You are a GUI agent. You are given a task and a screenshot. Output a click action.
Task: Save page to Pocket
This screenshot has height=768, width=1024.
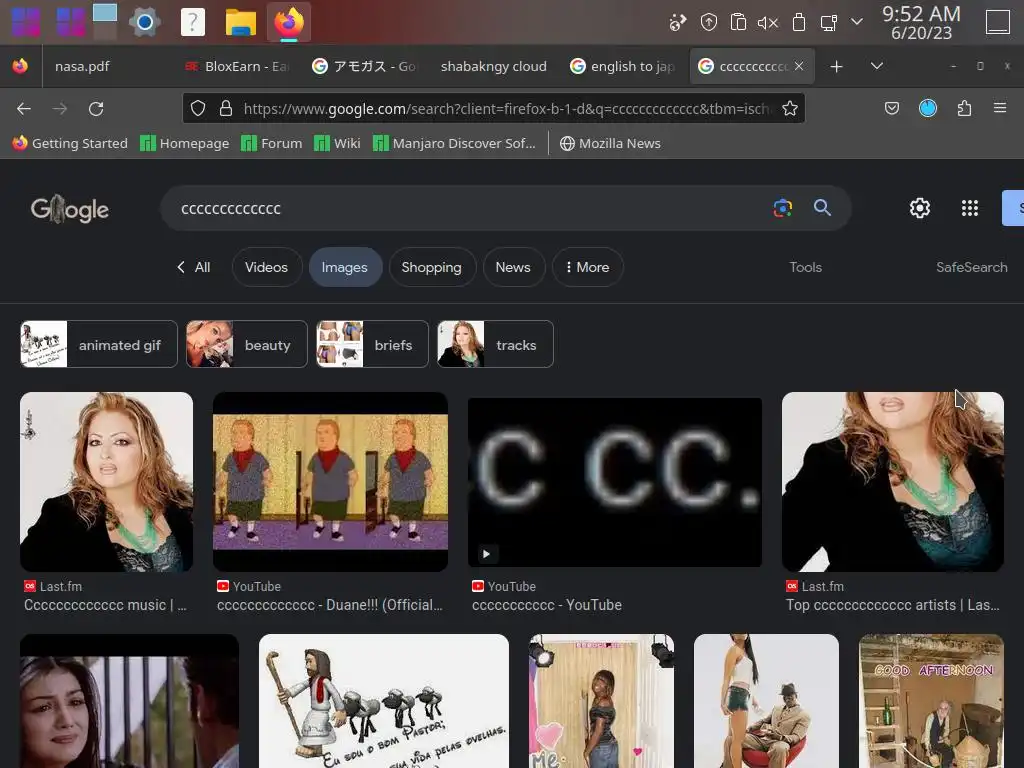pyautogui.click(x=892, y=108)
